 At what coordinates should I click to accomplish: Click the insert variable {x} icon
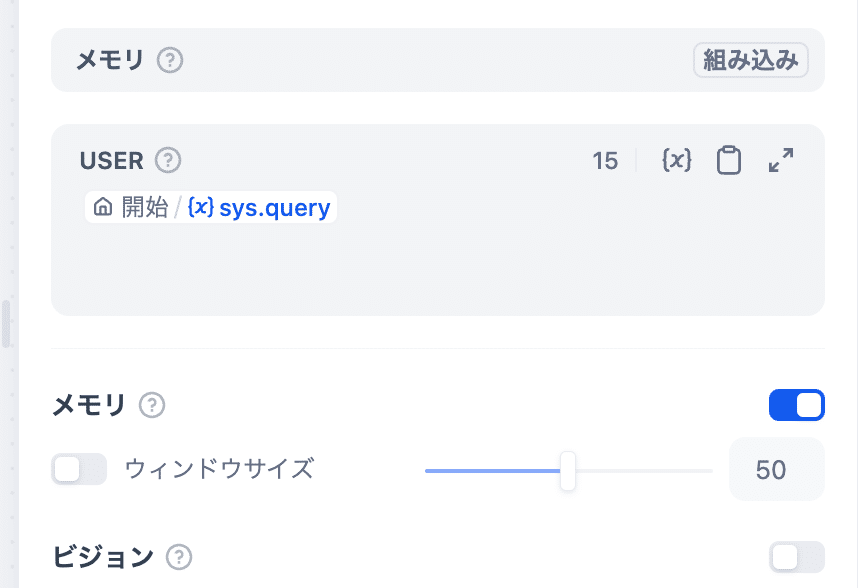point(677,160)
